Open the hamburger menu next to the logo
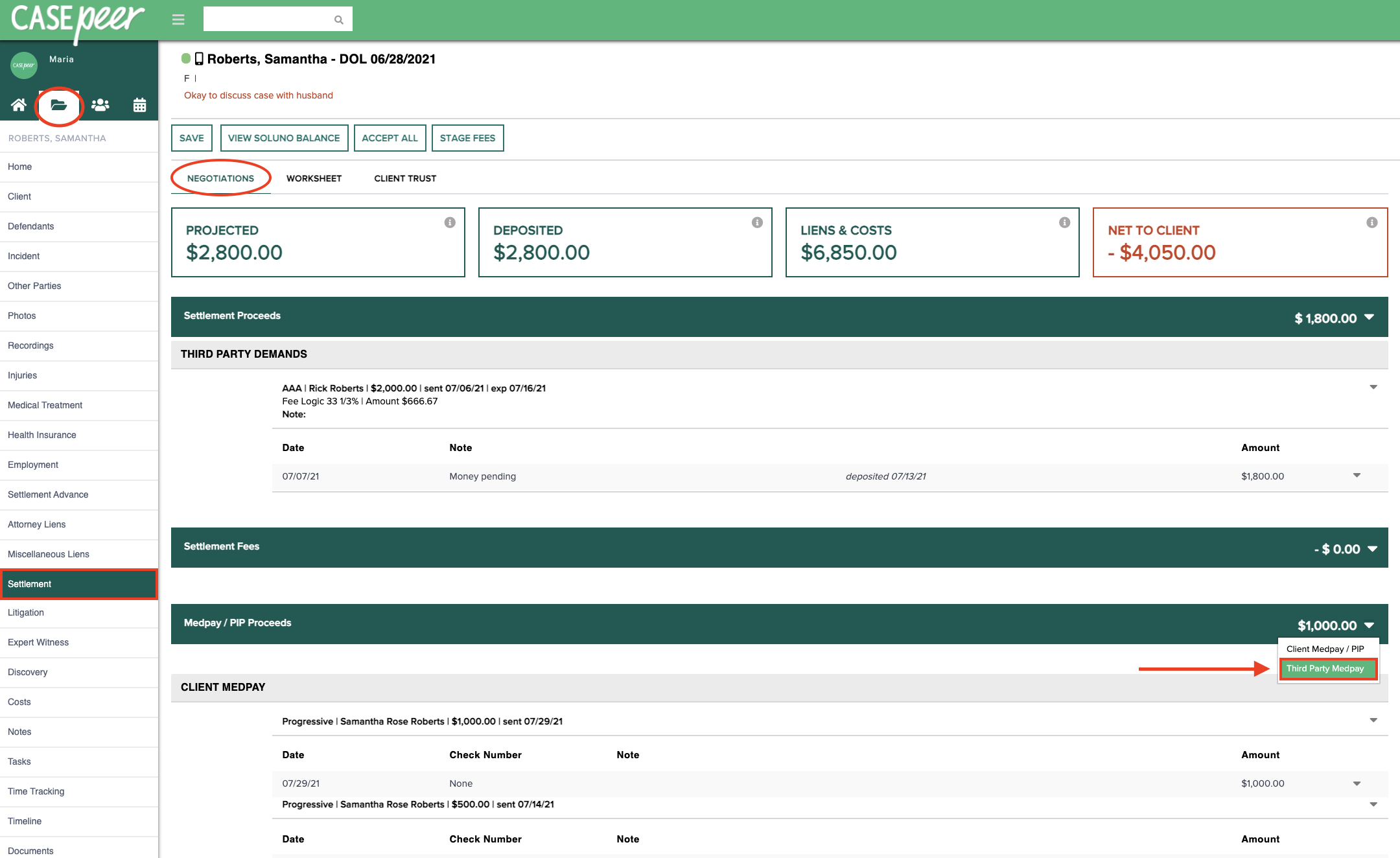This screenshot has width=1400, height=858. [178, 19]
